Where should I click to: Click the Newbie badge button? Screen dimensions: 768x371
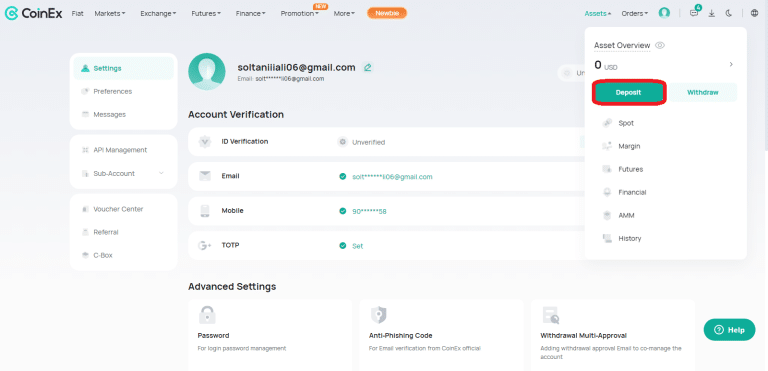[387, 13]
